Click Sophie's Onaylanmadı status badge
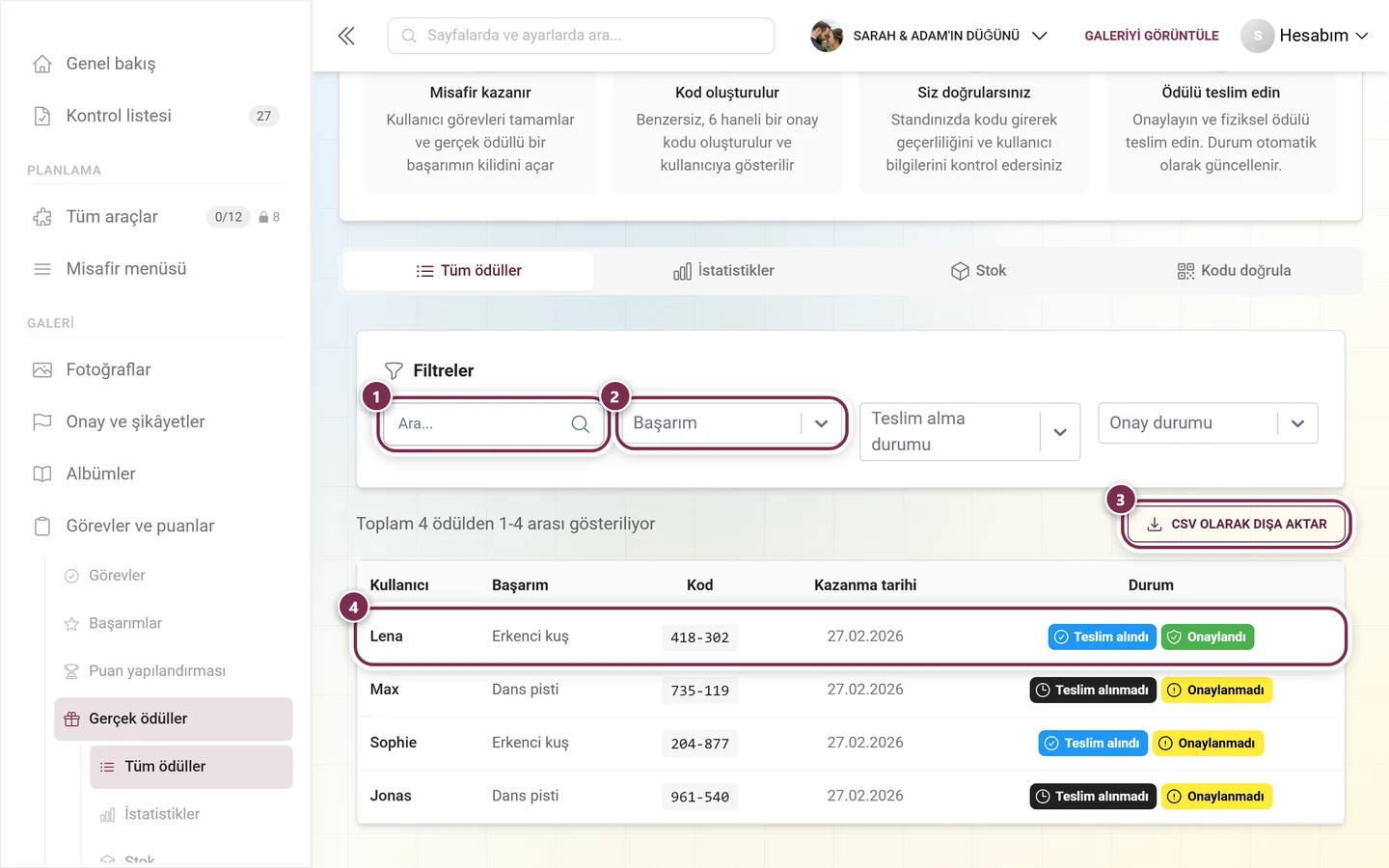The height and width of the screenshot is (868, 1389). [x=1208, y=744]
